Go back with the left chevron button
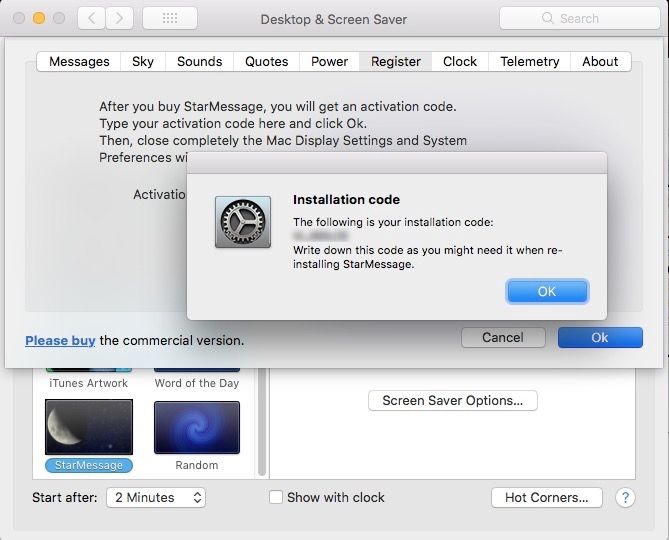669x540 pixels. (x=91, y=18)
